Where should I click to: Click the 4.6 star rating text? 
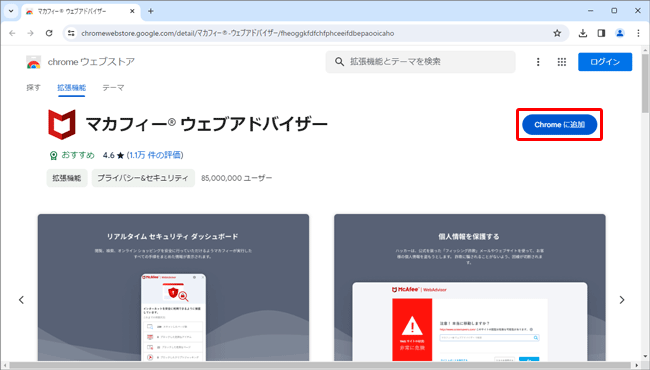[114, 155]
